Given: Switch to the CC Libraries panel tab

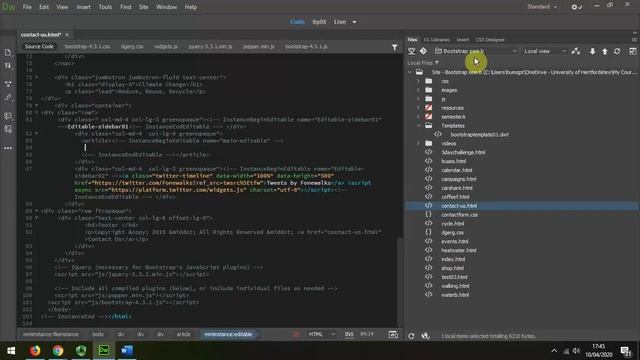Looking at the screenshot, I should coord(436,40).
